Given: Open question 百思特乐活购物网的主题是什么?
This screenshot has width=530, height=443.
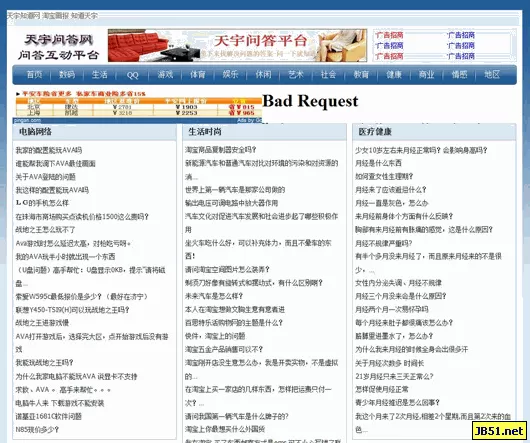Looking at the screenshot, I should [234, 323].
